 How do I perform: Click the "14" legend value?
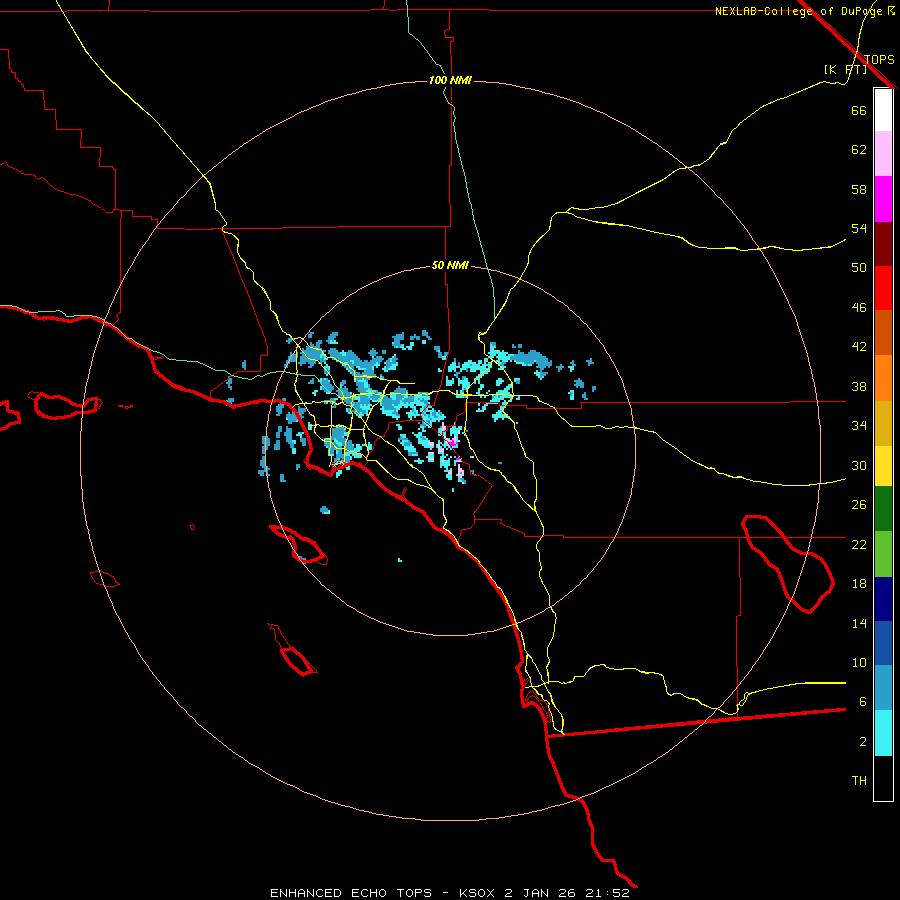click(859, 623)
